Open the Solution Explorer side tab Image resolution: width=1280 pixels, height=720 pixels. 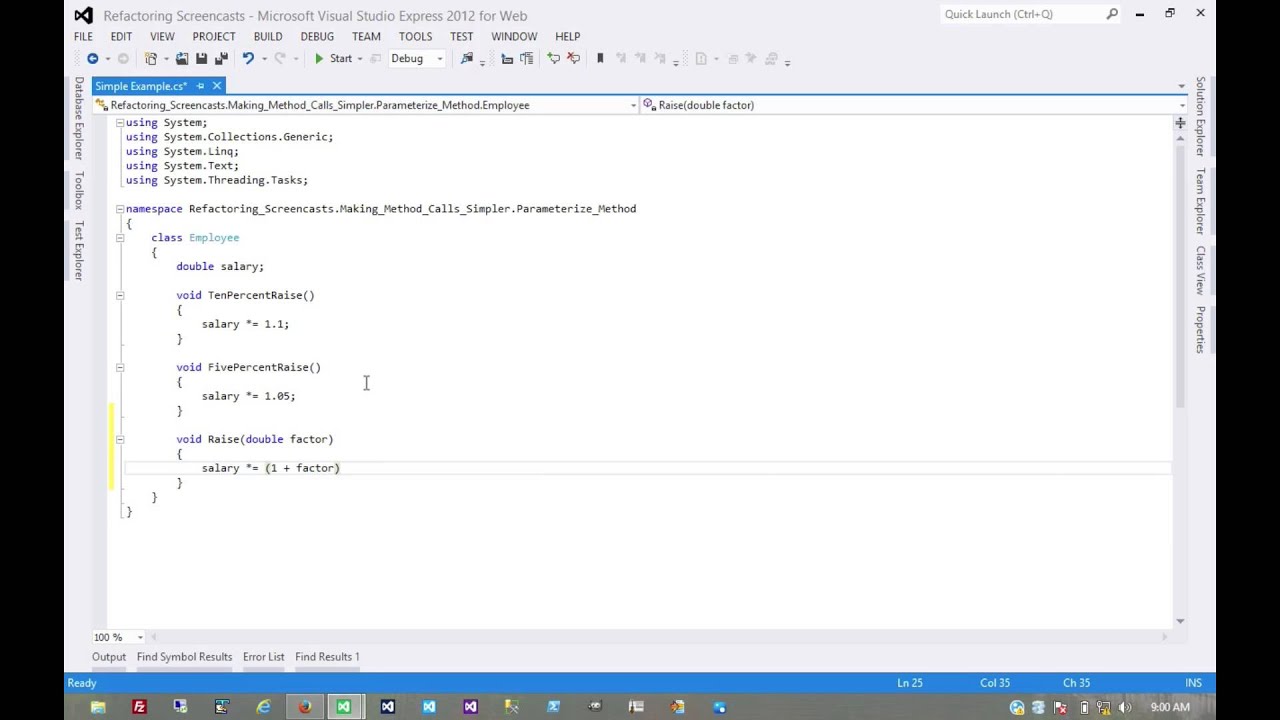coord(1201,116)
